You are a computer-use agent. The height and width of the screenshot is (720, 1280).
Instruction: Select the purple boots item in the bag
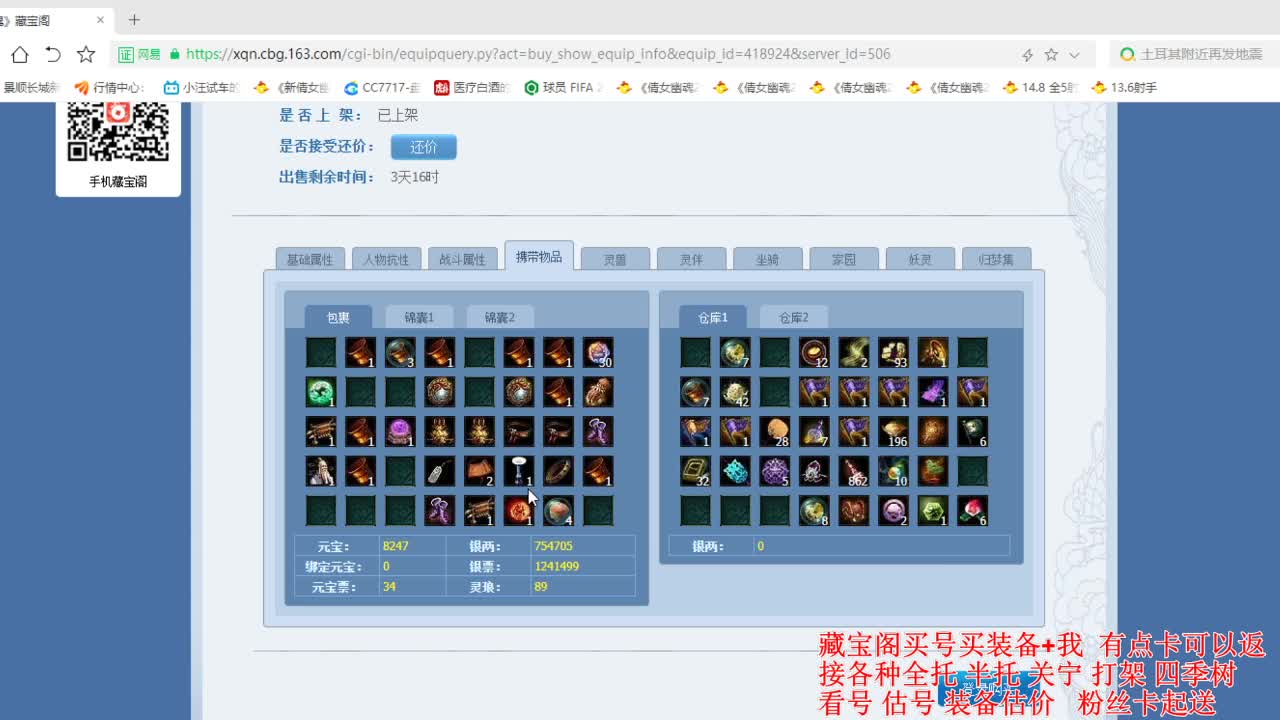click(598, 431)
